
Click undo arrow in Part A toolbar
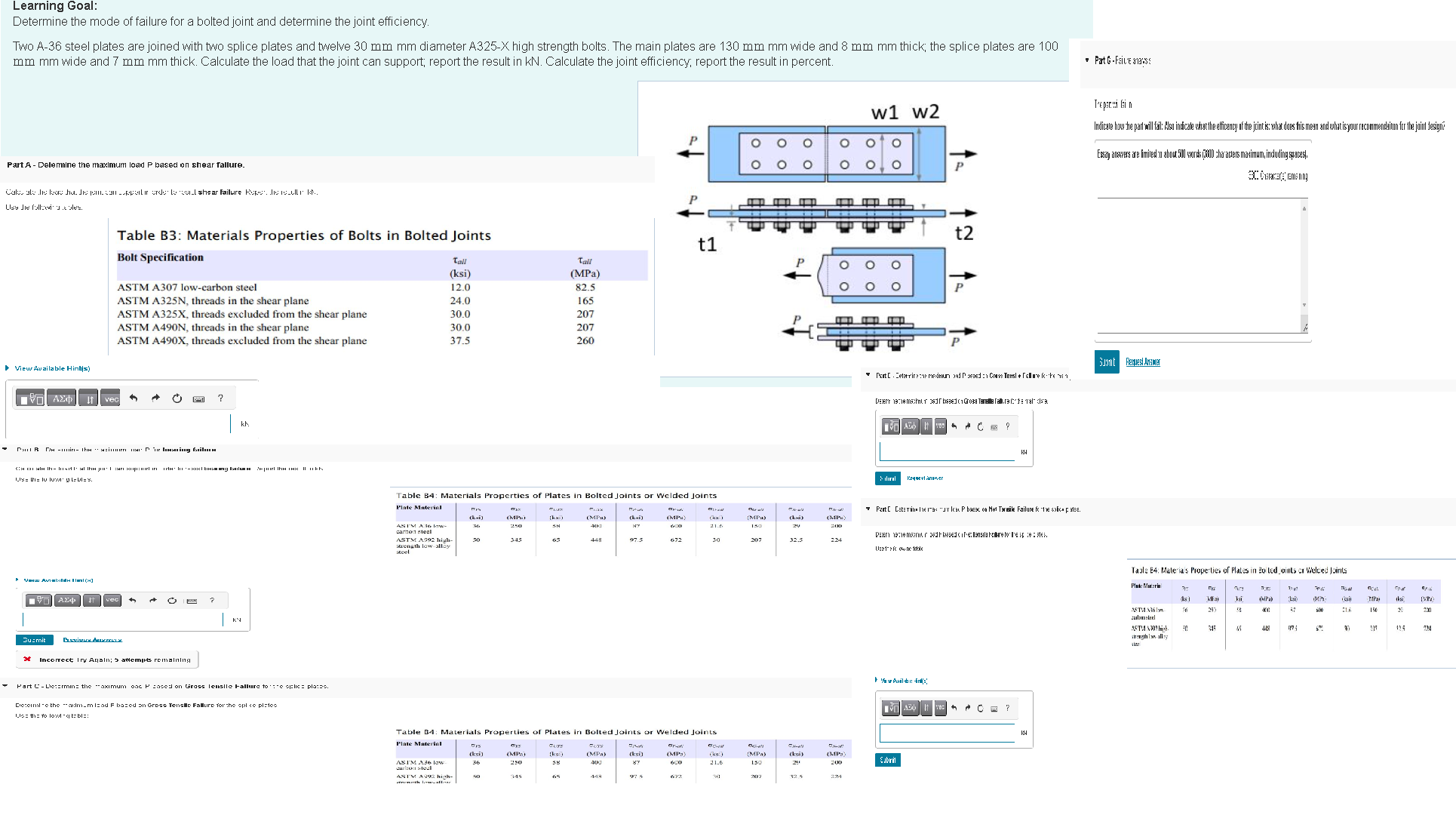[134, 398]
